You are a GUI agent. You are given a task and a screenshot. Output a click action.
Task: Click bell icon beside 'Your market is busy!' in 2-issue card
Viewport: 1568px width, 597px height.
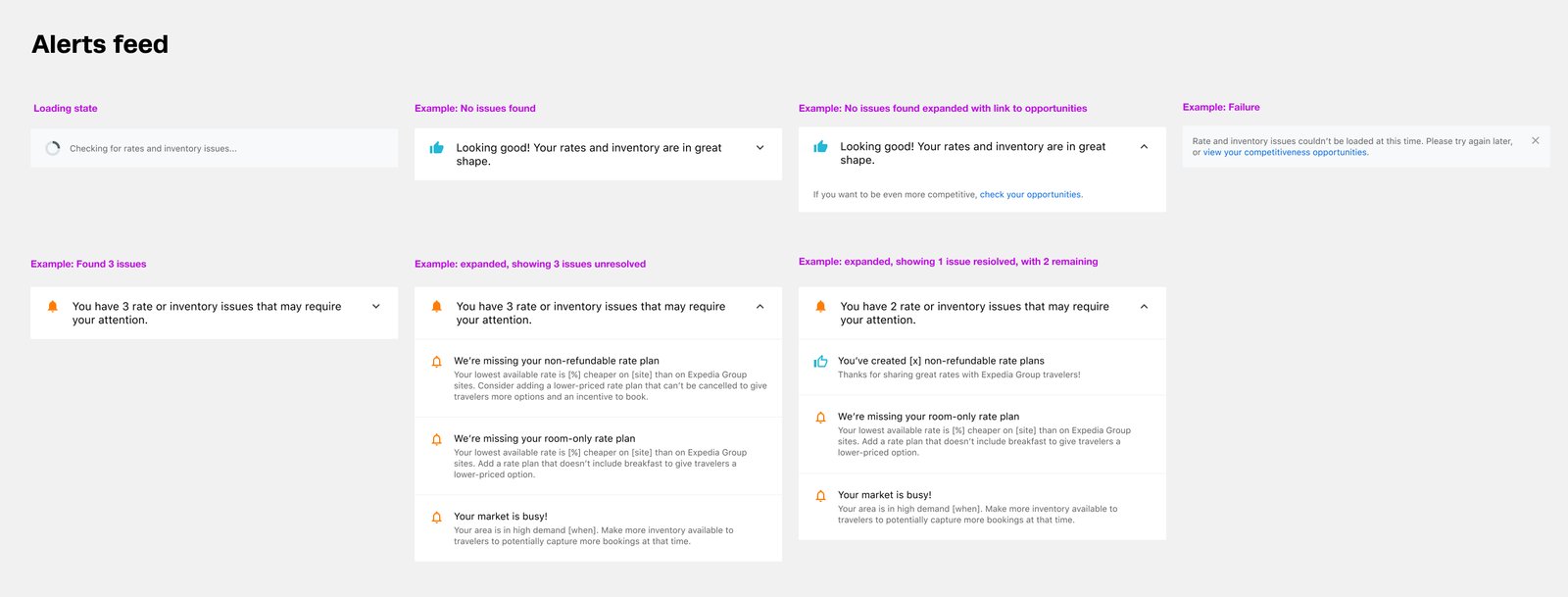[821, 496]
